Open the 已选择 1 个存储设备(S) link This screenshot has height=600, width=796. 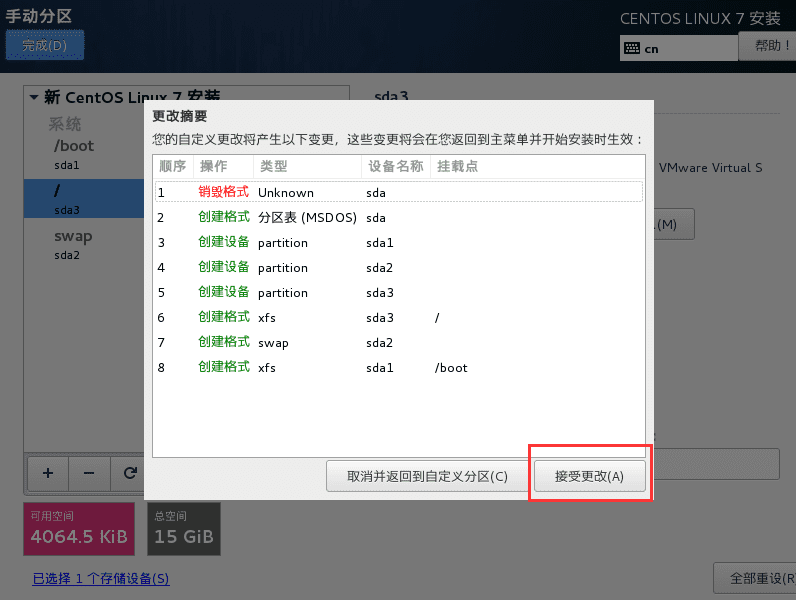(x=101, y=578)
